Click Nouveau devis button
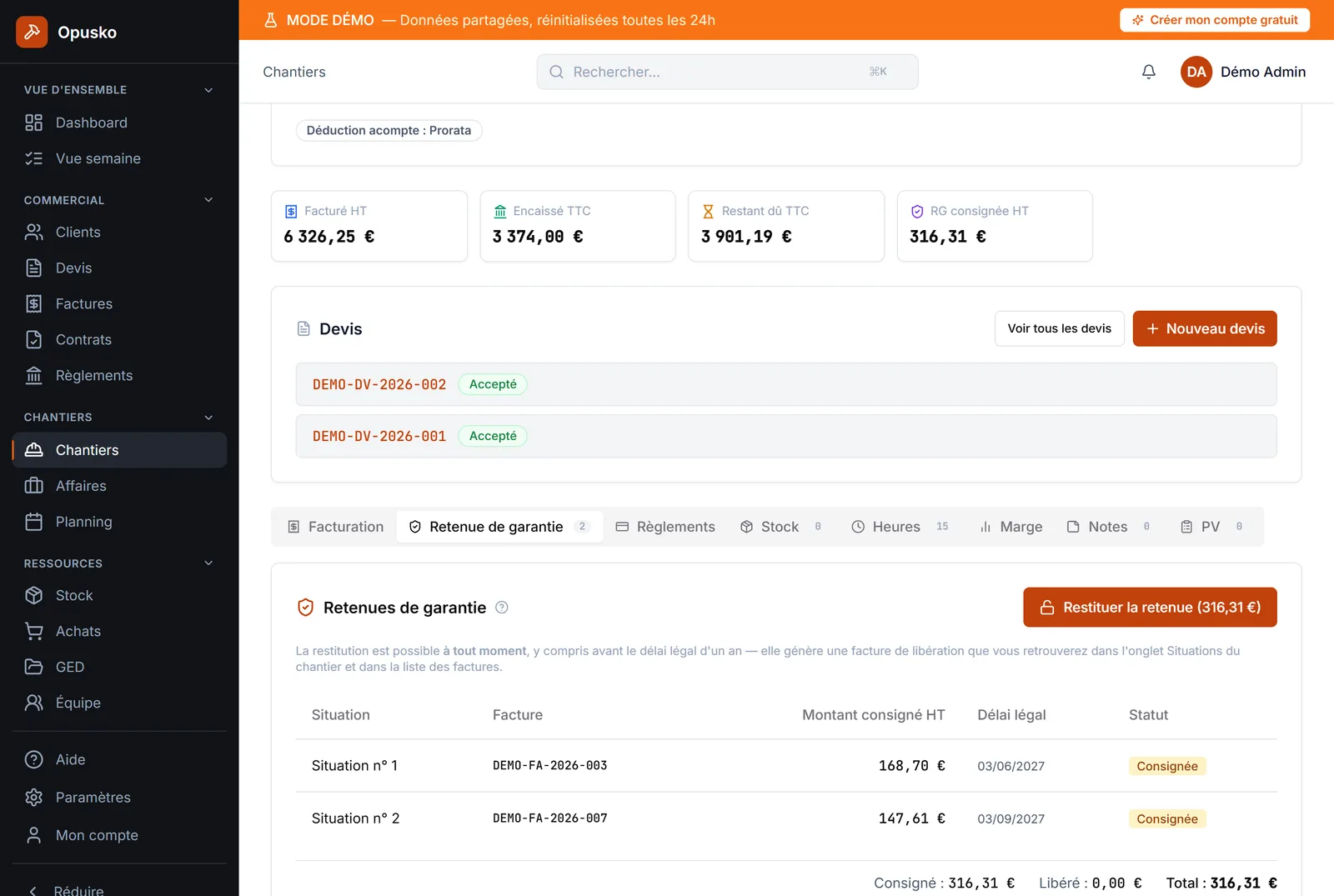The width and height of the screenshot is (1334, 896). pos(1205,328)
